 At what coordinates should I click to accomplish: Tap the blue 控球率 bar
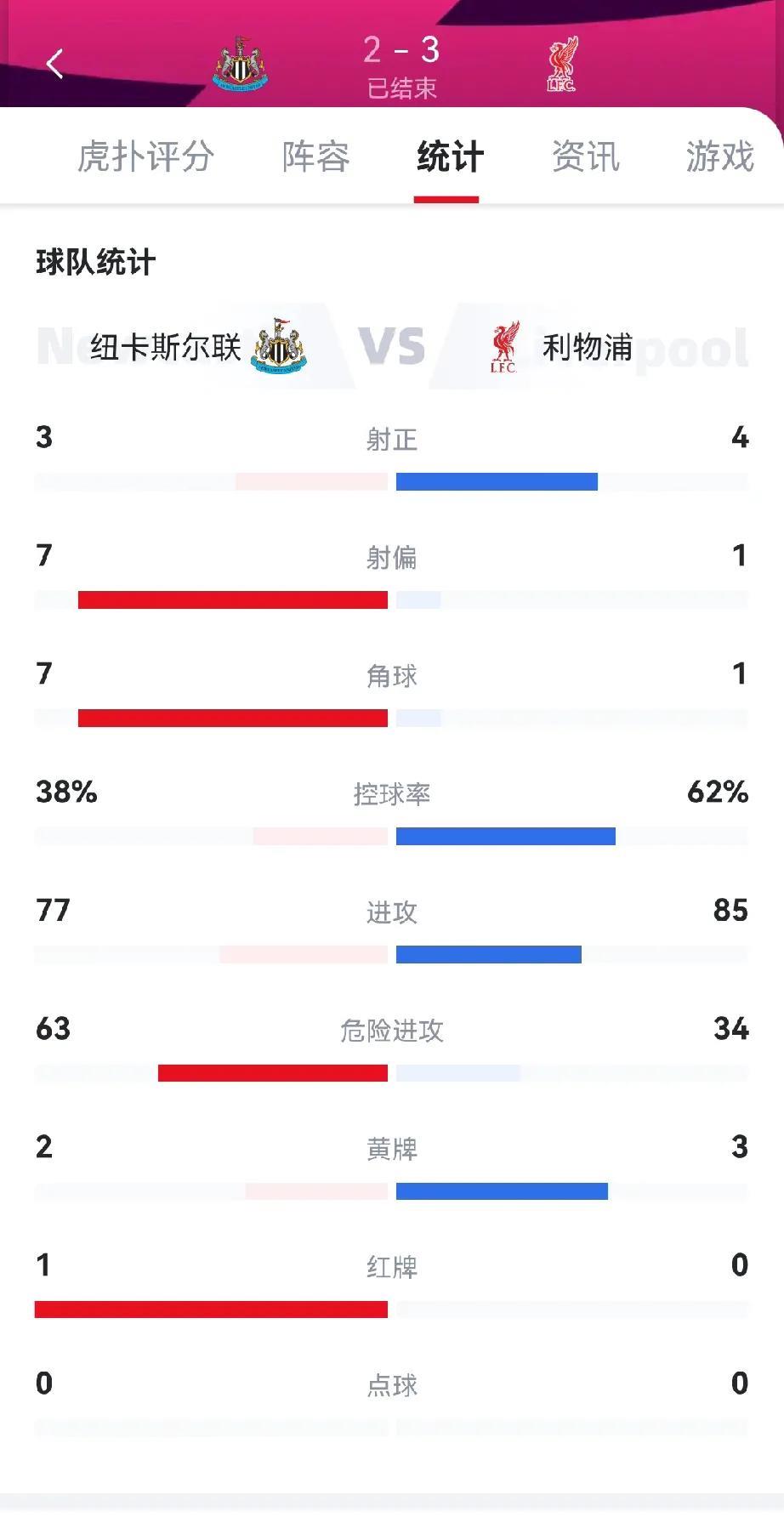[x=505, y=837]
